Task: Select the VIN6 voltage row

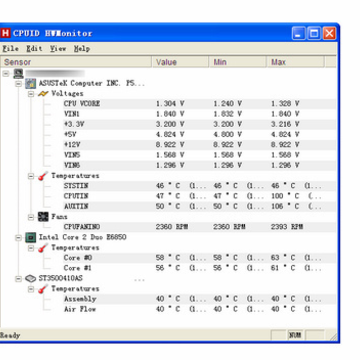Action: 199,165
